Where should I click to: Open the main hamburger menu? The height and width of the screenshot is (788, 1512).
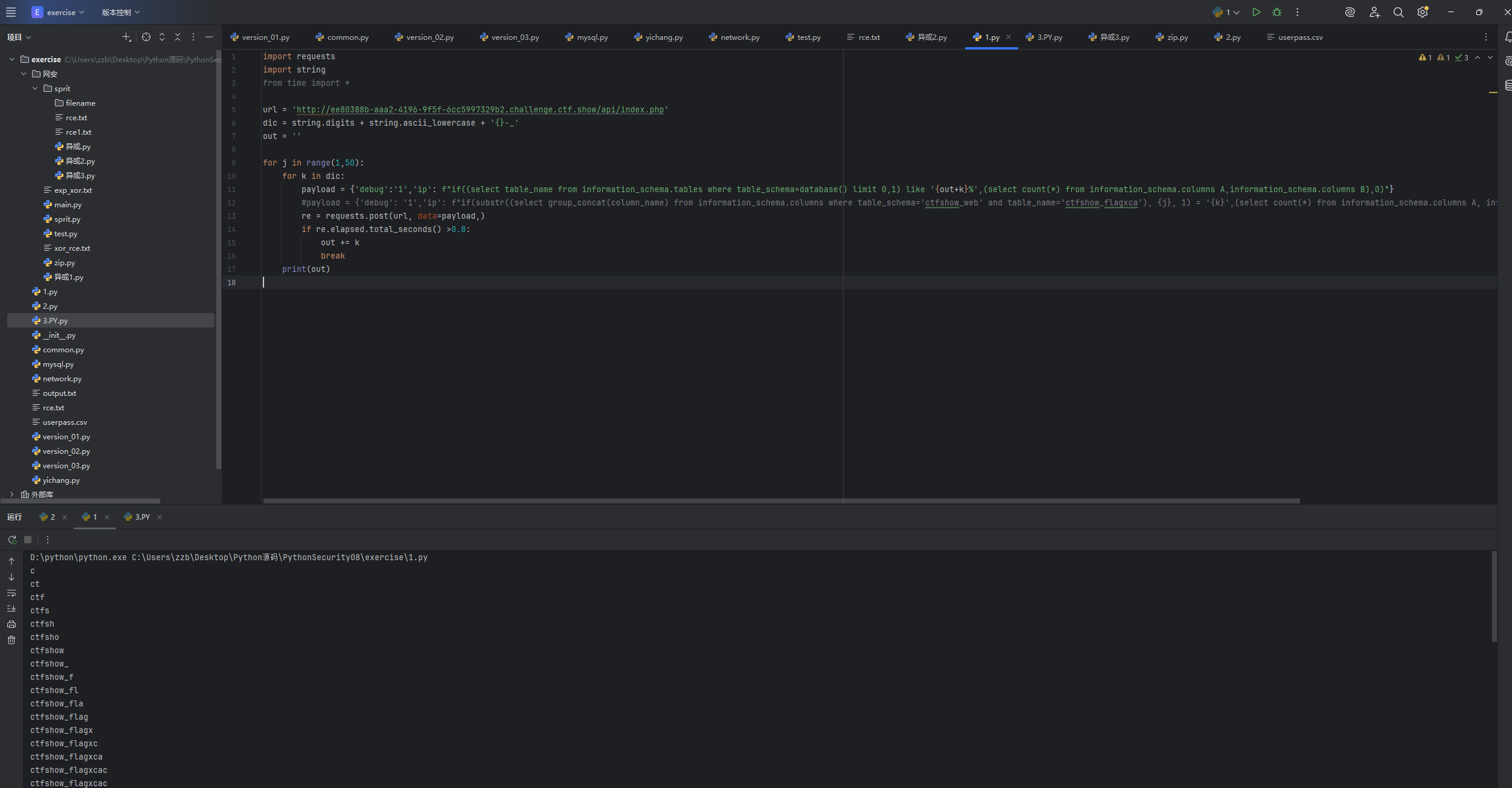pyautogui.click(x=11, y=12)
